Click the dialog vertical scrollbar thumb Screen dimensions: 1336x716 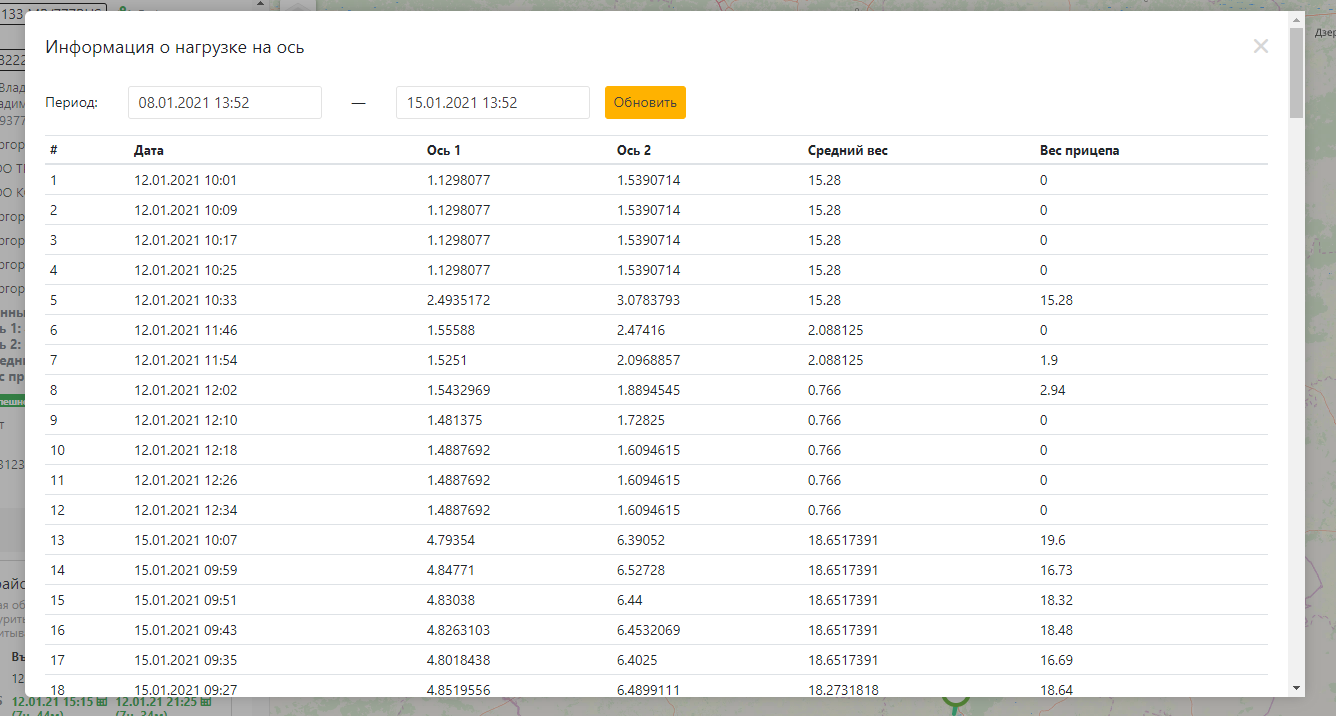click(x=1297, y=72)
